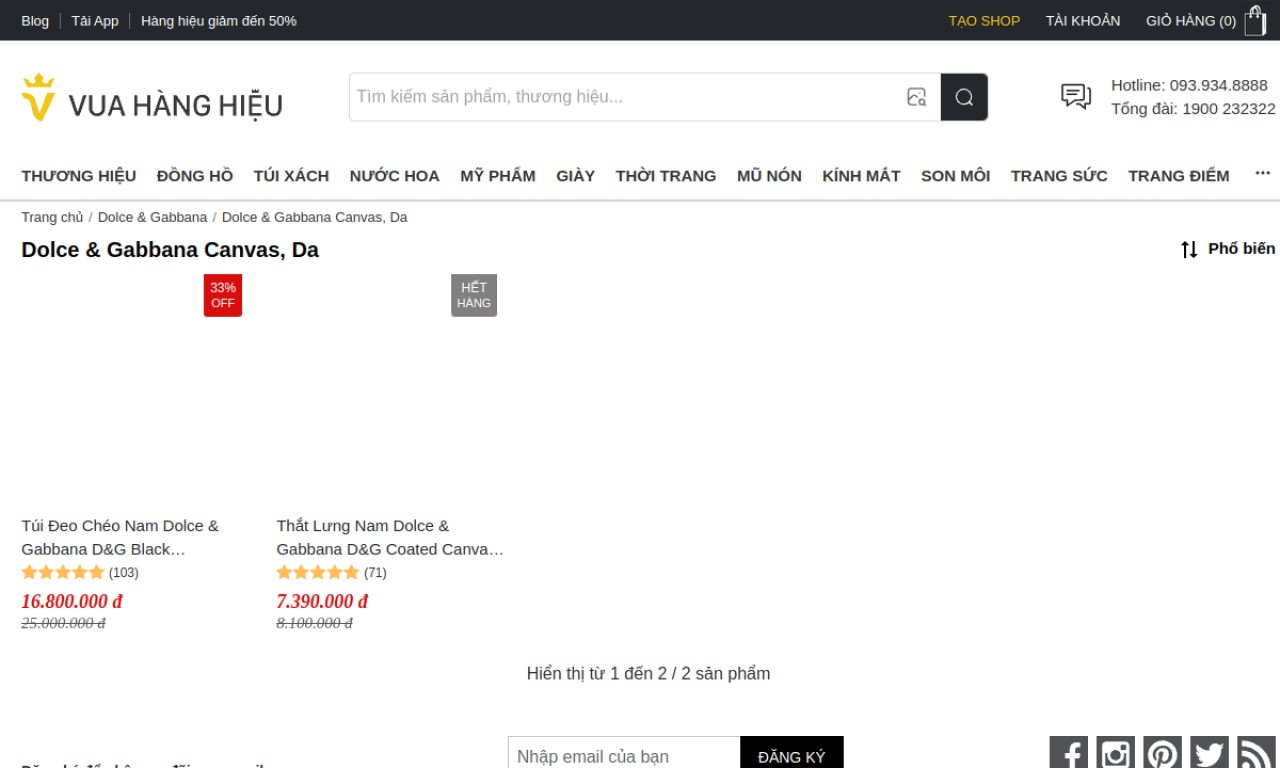The width and height of the screenshot is (1280, 768).
Task: Open the Twitter social icon
Action: click(1210, 754)
